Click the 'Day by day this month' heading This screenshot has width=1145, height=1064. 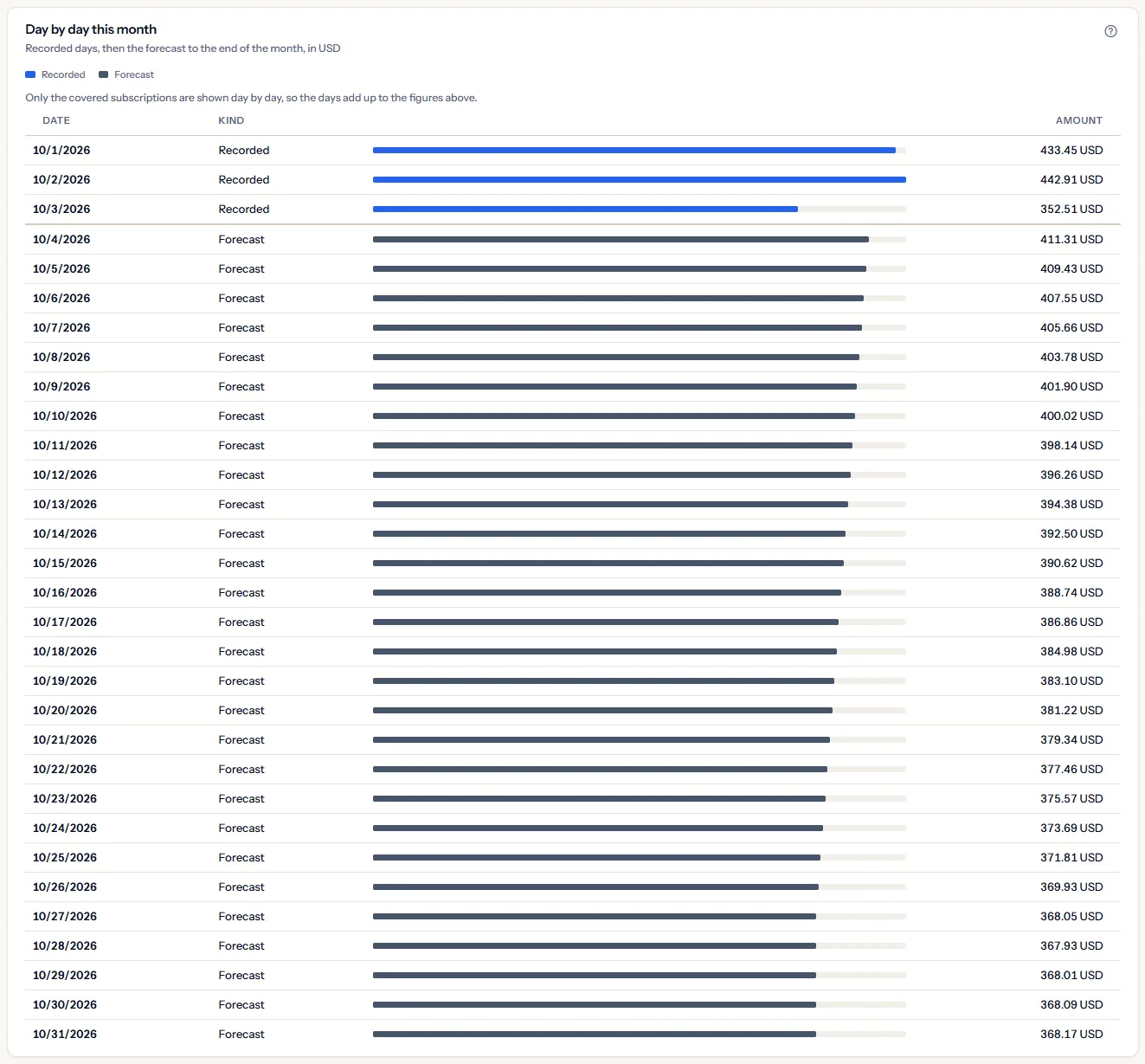point(91,29)
